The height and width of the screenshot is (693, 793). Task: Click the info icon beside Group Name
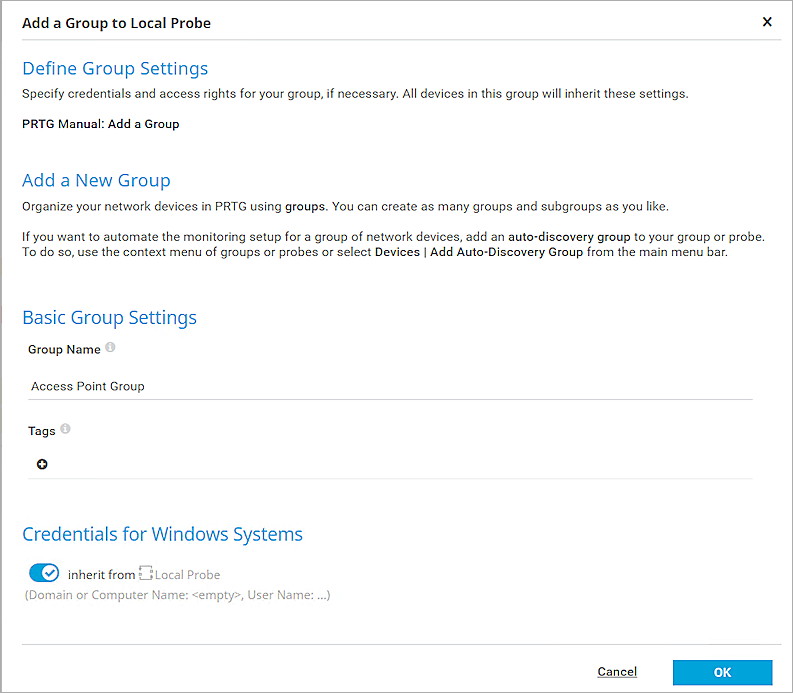pos(110,348)
